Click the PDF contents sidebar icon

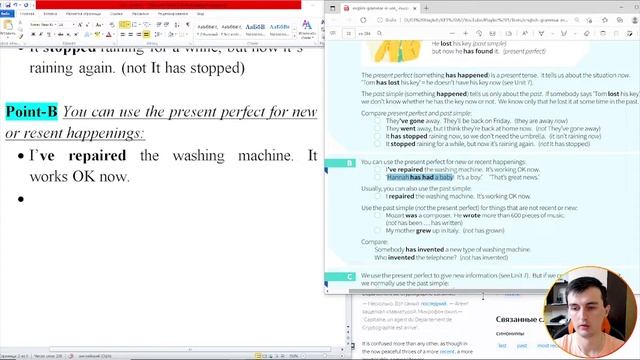pyautogui.click(x=333, y=33)
